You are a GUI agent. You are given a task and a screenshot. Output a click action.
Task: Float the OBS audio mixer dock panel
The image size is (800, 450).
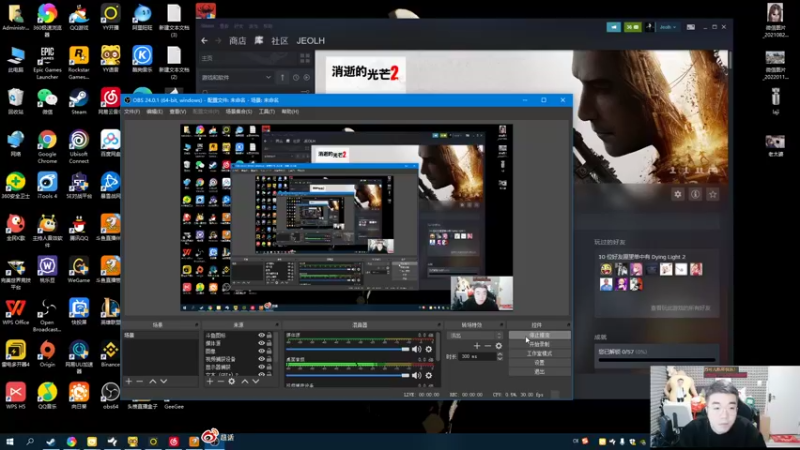pos(439,325)
